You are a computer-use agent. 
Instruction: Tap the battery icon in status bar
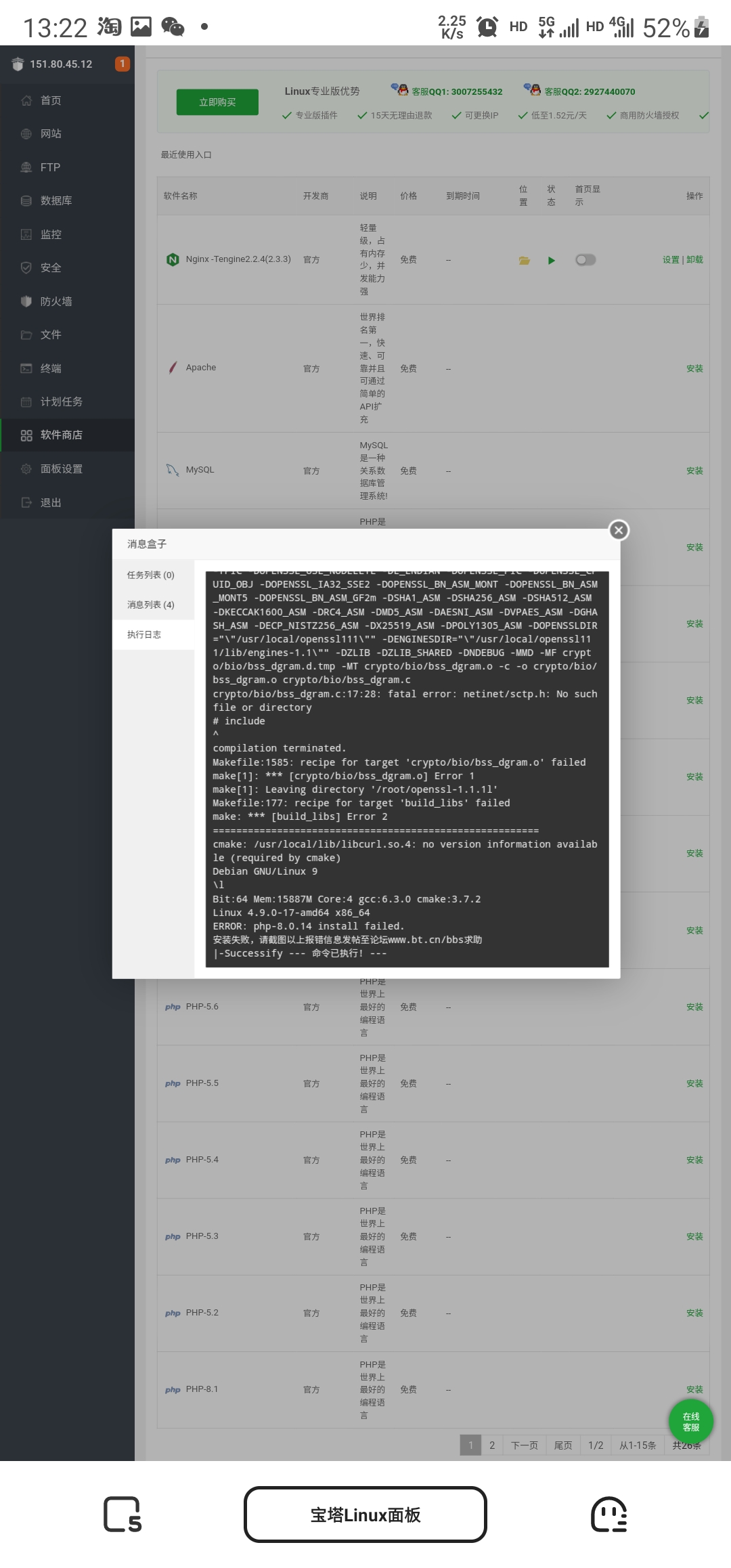pos(702,27)
